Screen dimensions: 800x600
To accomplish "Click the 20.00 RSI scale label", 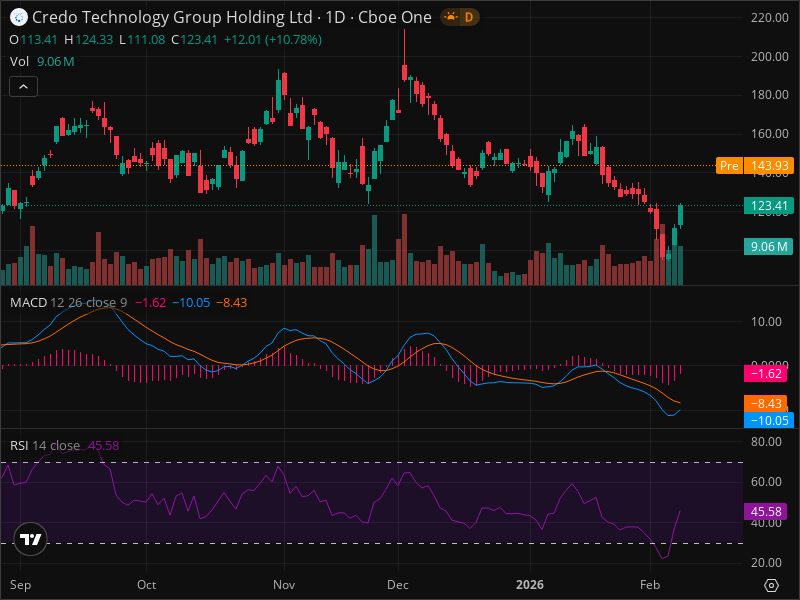I will 766,562.
